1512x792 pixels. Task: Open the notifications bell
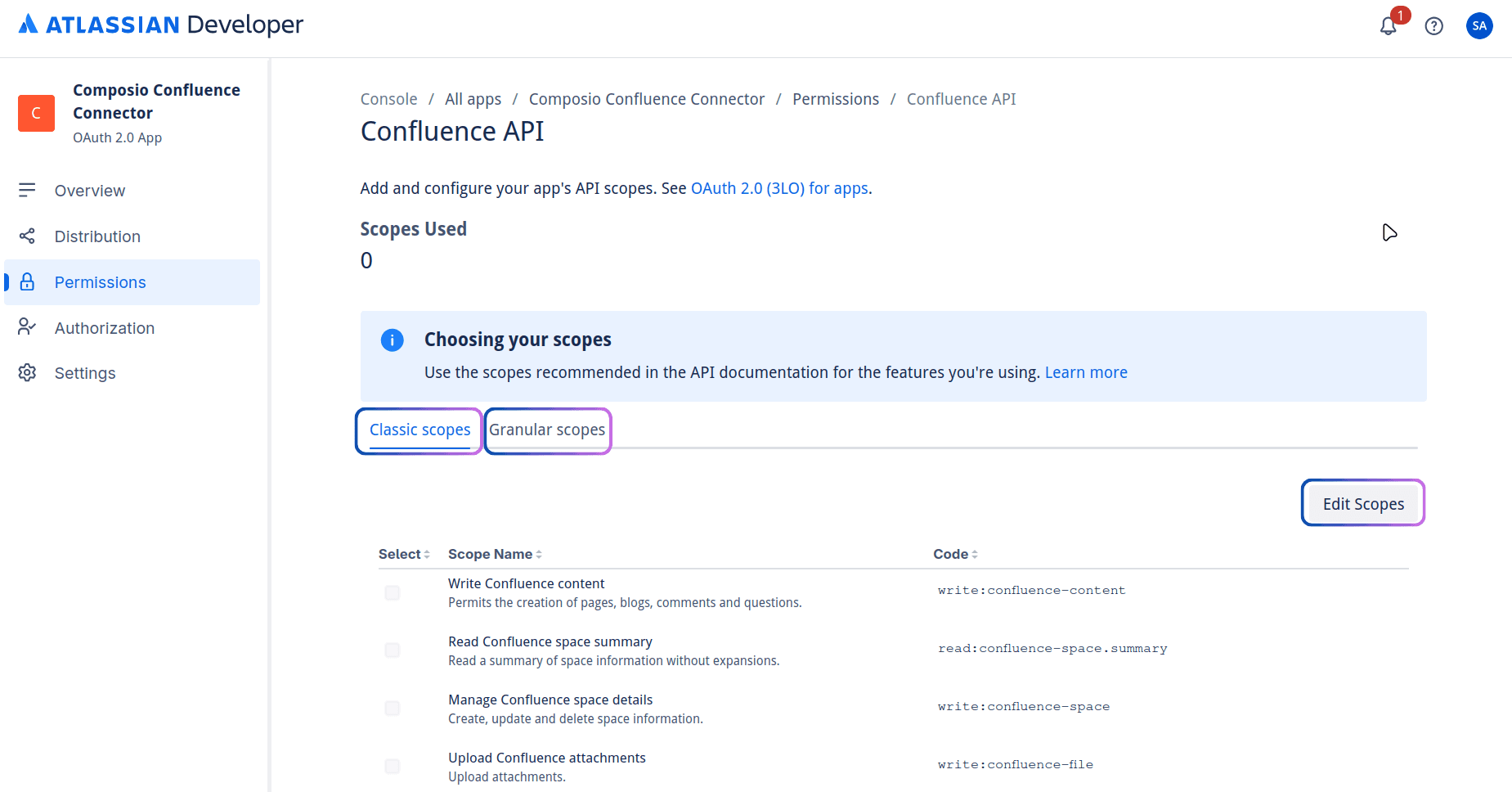point(1389,26)
